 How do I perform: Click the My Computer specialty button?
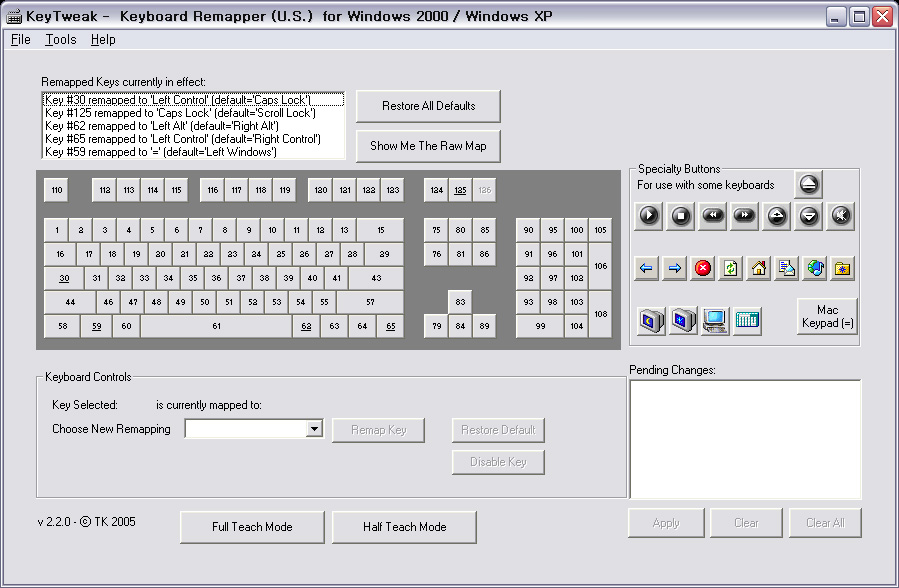click(715, 320)
